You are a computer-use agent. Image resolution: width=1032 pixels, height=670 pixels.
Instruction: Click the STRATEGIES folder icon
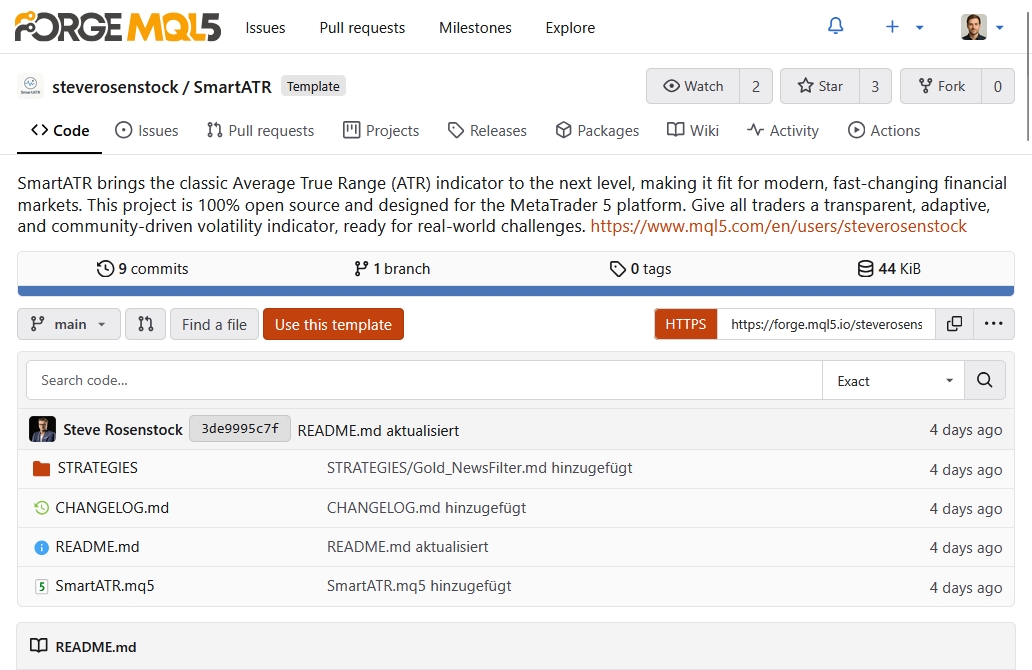tap(41, 468)
